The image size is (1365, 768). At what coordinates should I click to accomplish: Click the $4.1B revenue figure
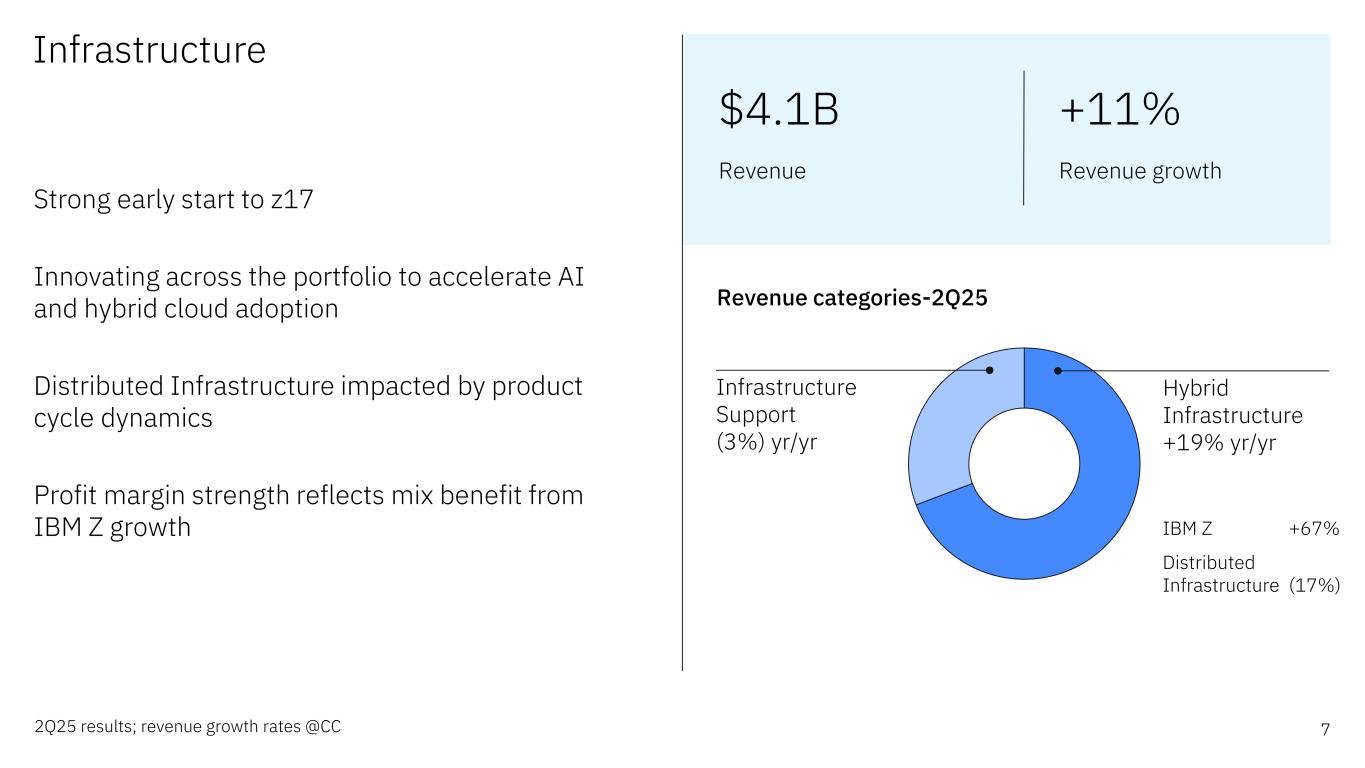click(x=779, y=110)
